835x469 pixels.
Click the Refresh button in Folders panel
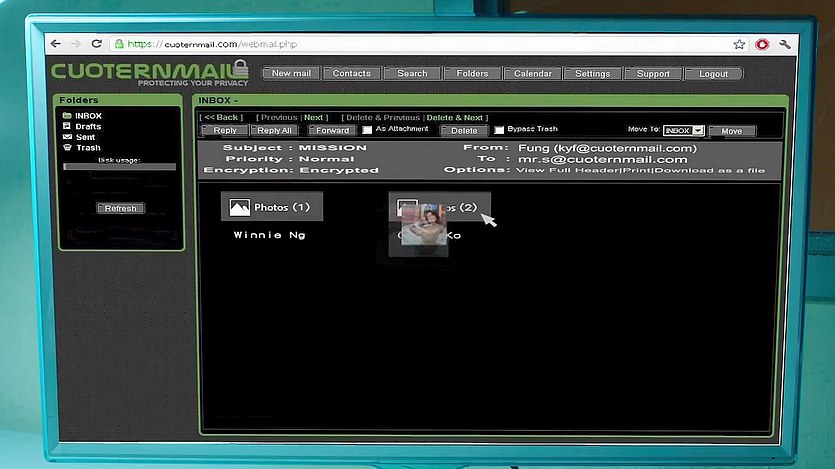pos(120,208)
